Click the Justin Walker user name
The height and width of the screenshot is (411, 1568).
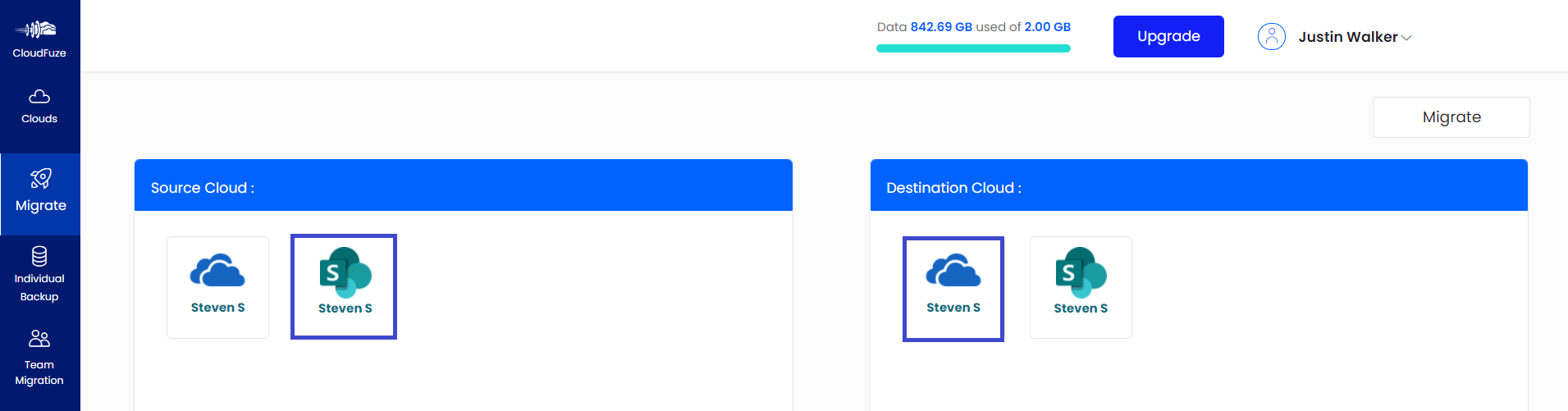(x=1347, y=37)
